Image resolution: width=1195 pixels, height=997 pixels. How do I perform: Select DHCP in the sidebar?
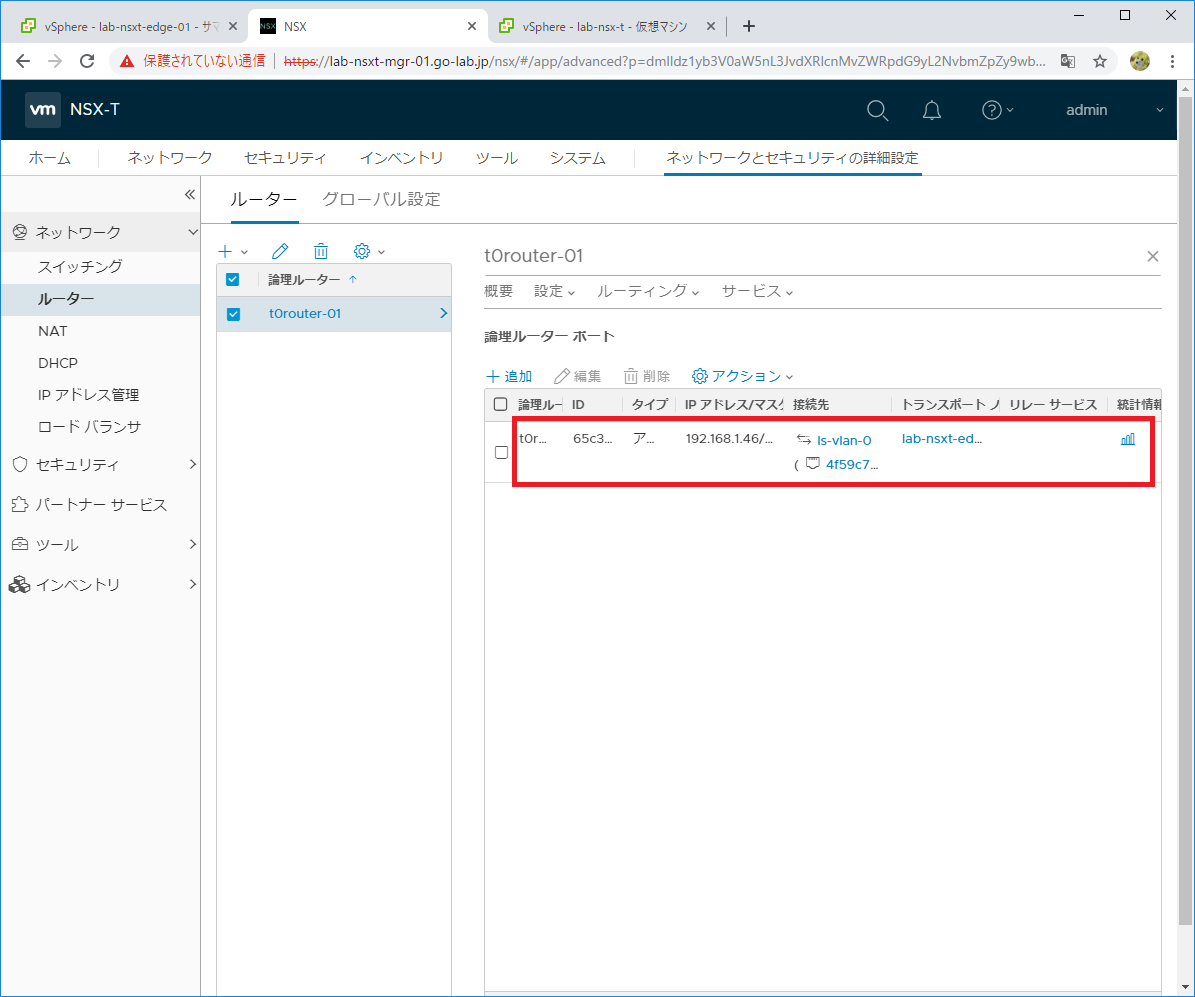(58, 364)
